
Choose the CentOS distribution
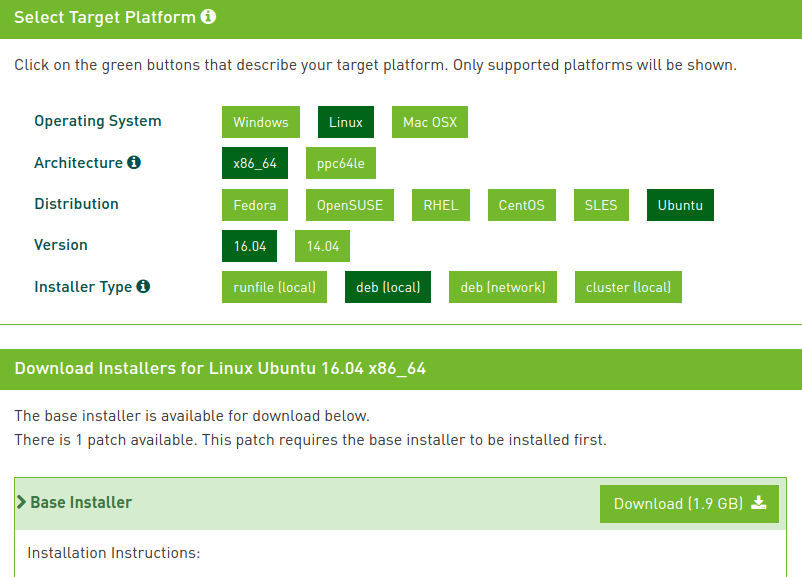click(x=522, y=205)
